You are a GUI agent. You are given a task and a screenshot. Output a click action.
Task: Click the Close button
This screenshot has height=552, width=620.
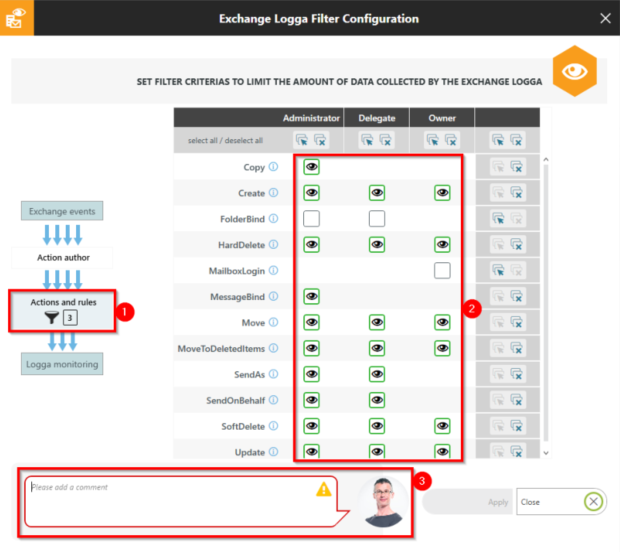(561, 502)
